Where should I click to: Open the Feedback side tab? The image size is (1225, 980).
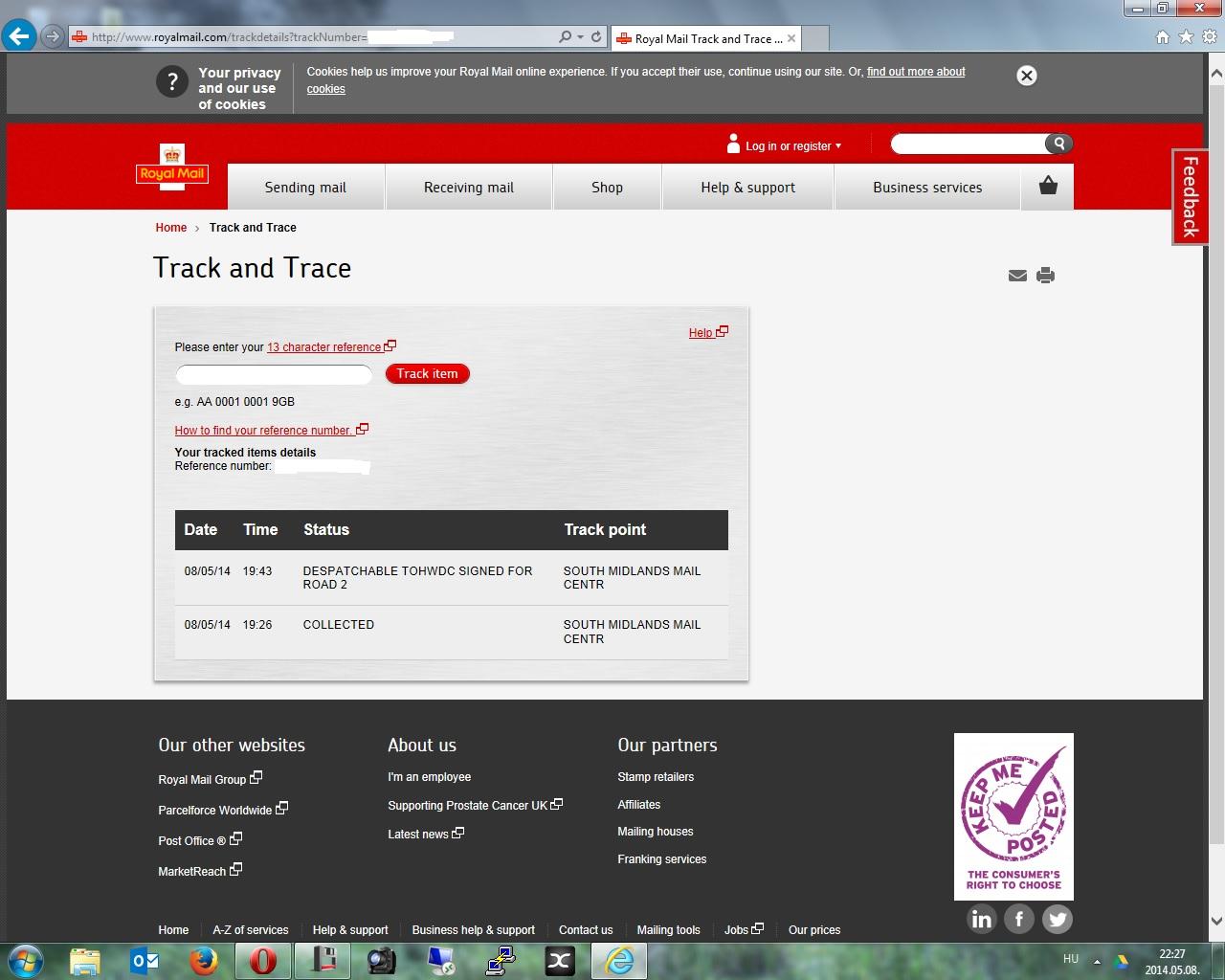[x=1190, y=196]
